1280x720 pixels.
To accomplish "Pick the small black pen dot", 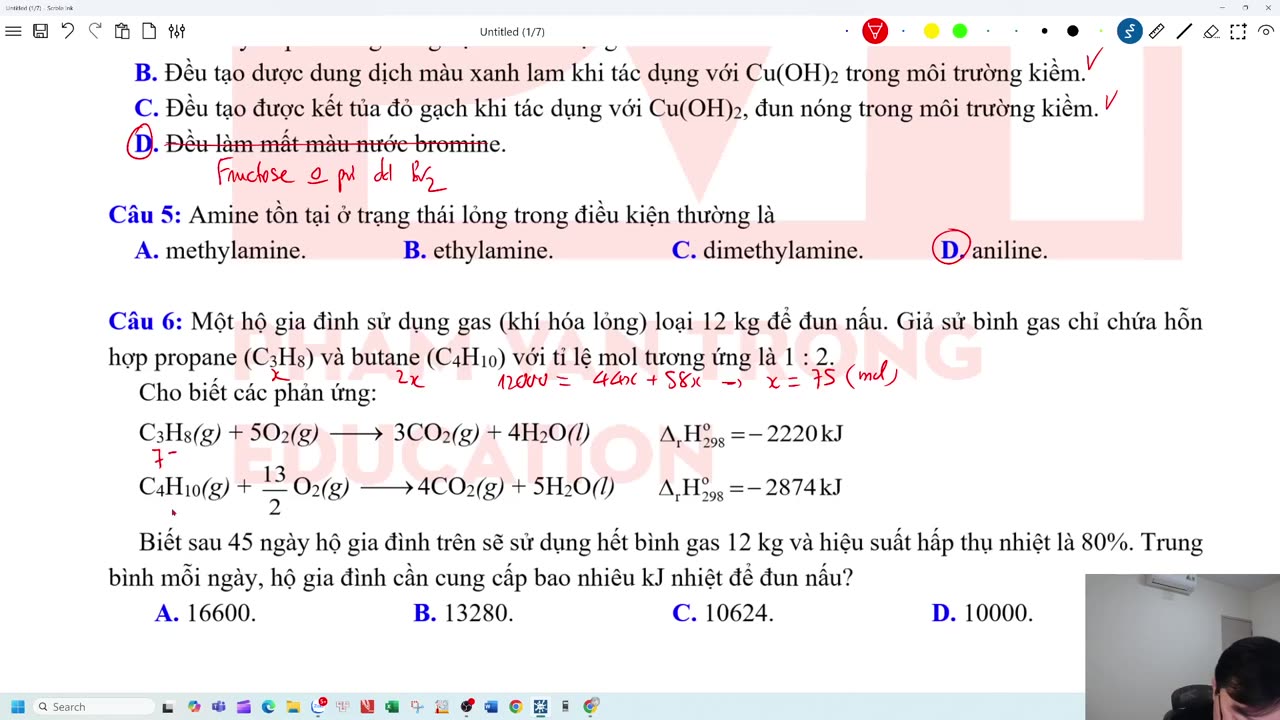I will coord(1044,31).
